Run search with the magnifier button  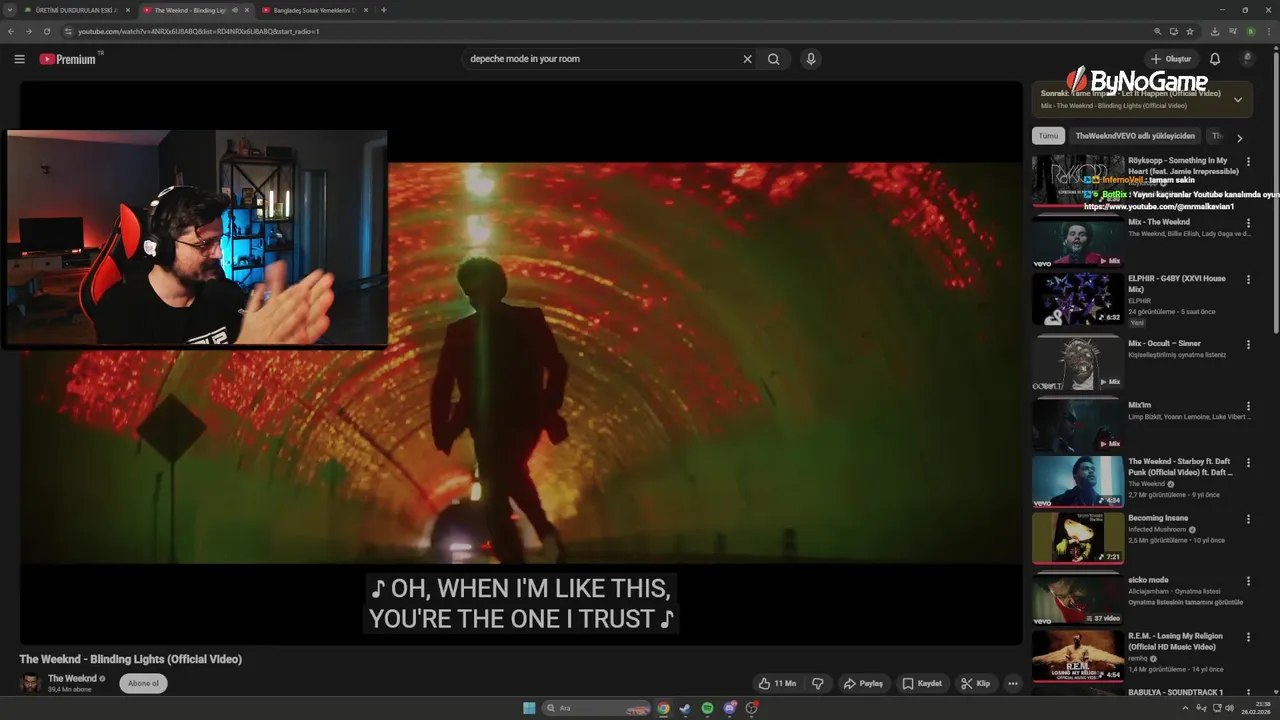click(774, 59)
